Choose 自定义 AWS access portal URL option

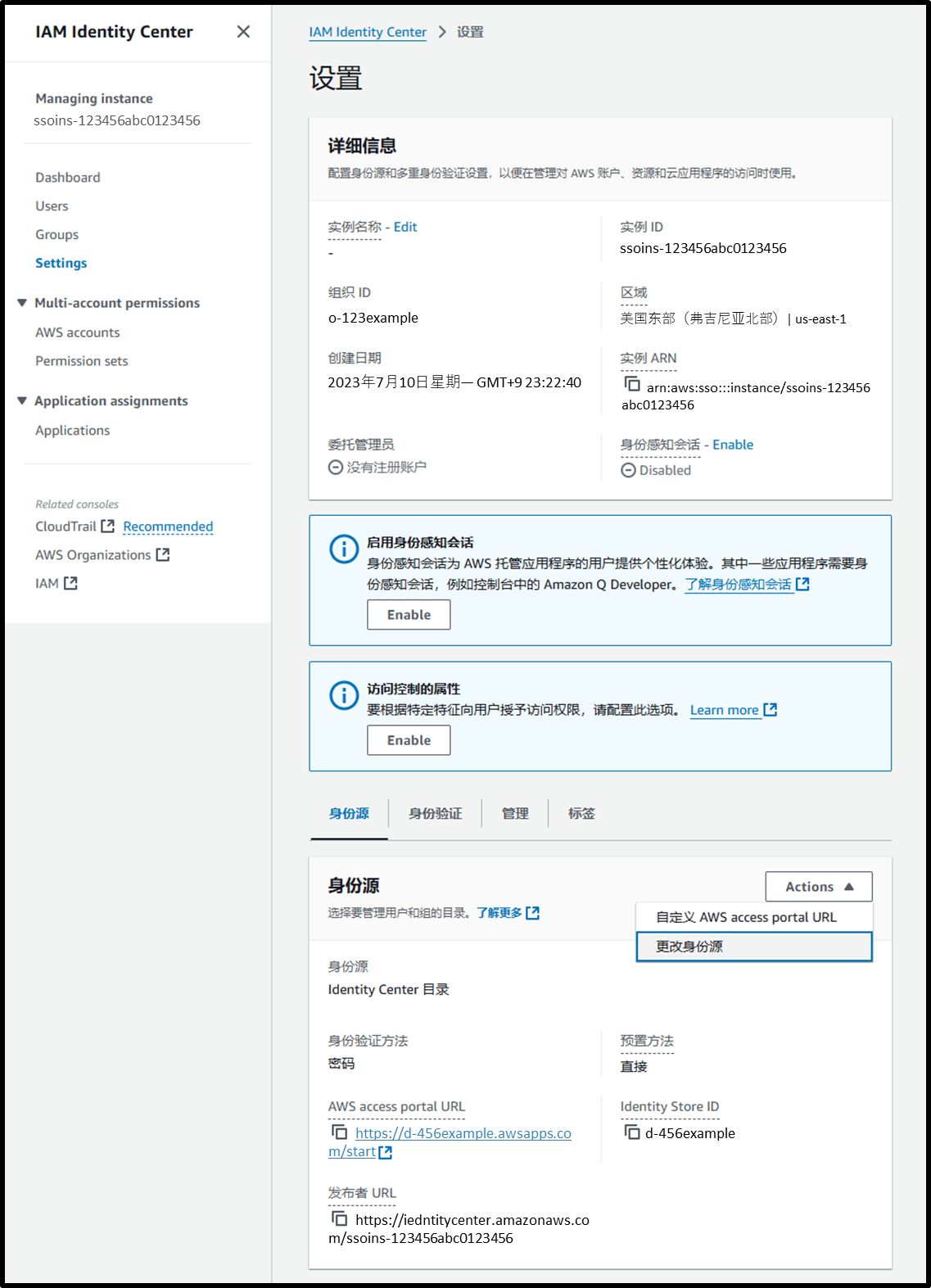click(x=754, y=917)
